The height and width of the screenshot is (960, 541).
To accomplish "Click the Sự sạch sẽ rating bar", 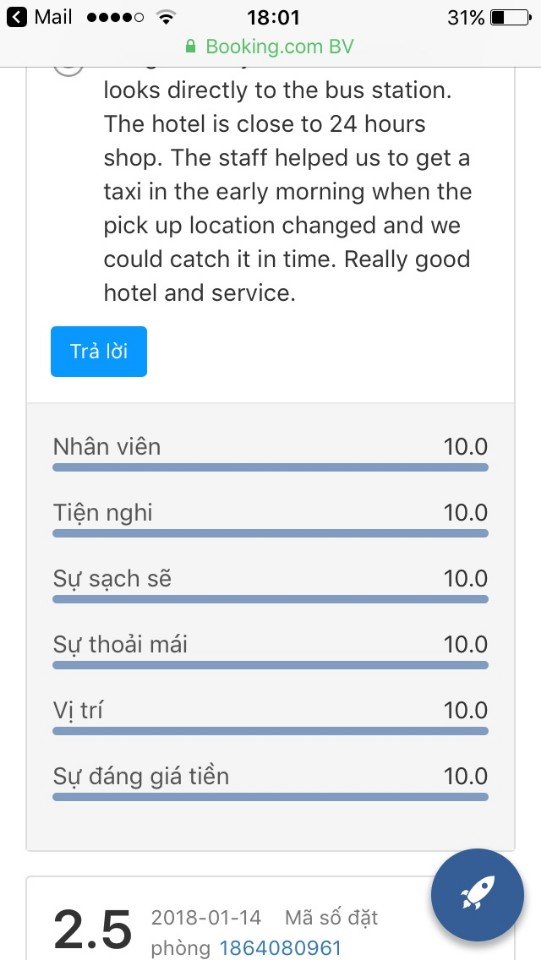I will (270, 599).
